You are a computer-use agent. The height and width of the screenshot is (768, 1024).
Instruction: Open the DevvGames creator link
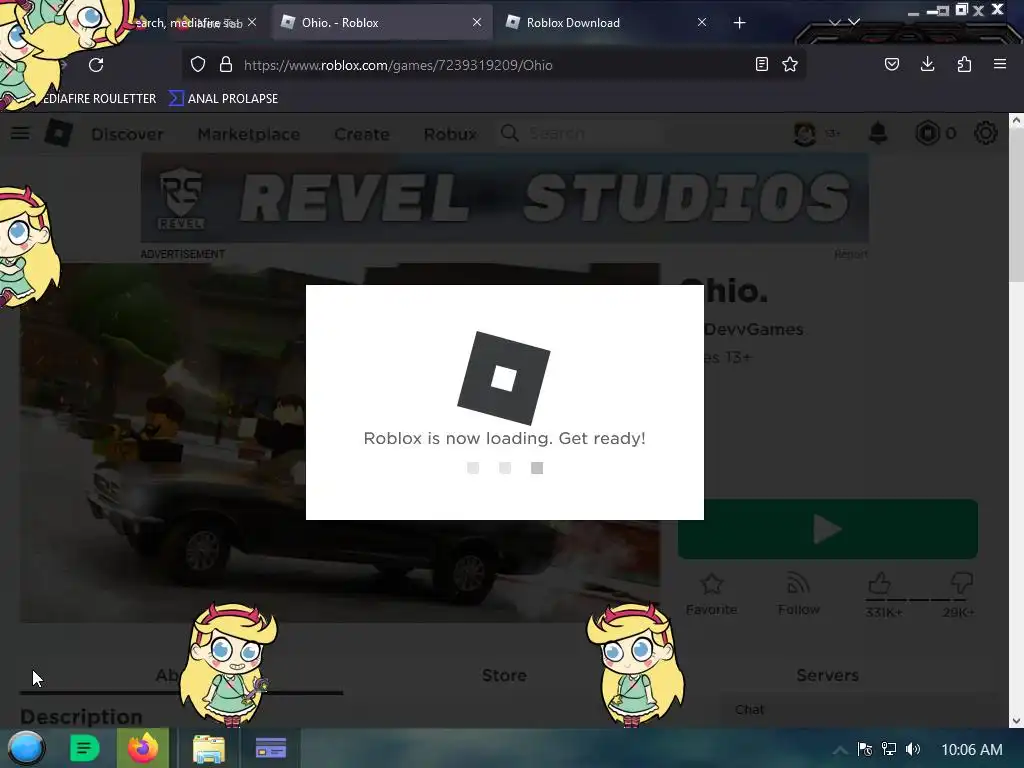pyautogui.click(x=754, y=329)
